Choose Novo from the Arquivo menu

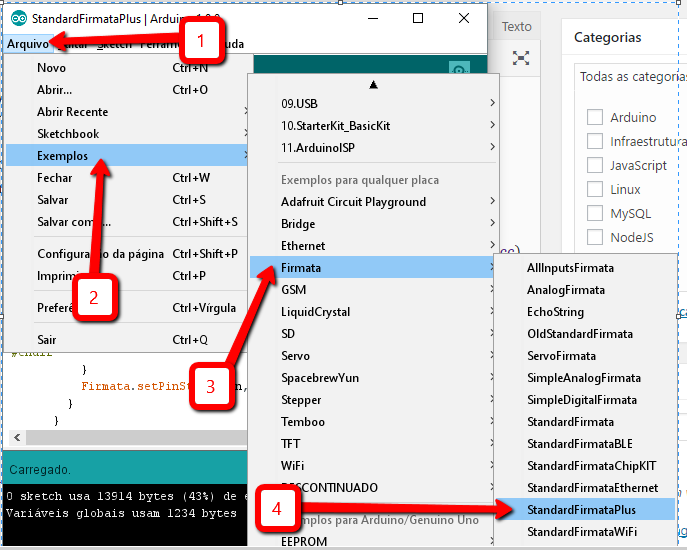click(128, 67)
